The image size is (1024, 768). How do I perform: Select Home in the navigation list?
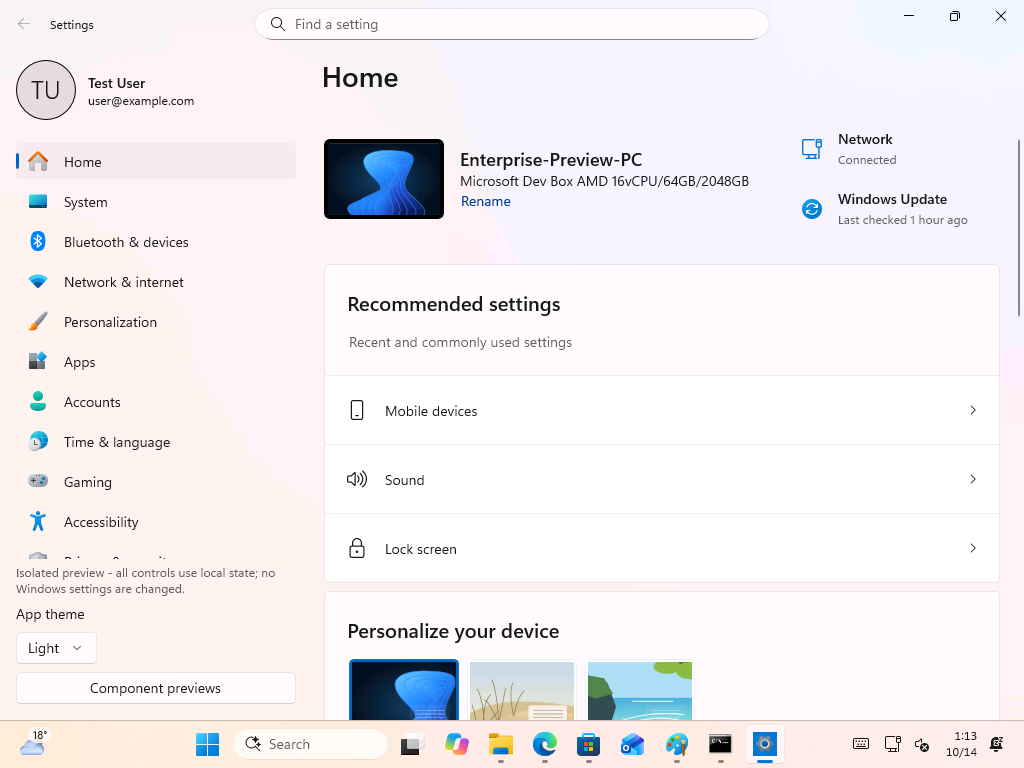tap(155, 161)
